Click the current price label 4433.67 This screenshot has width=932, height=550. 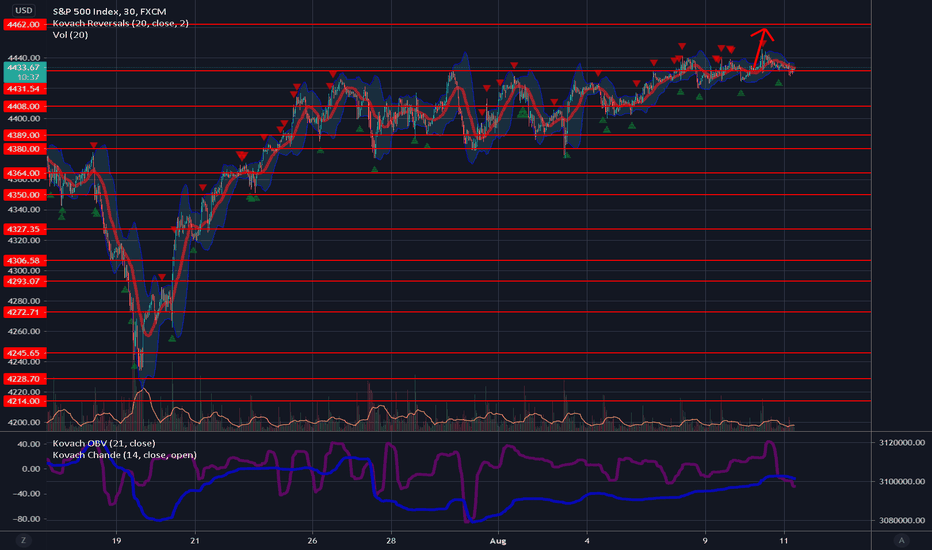click(24, 72)
